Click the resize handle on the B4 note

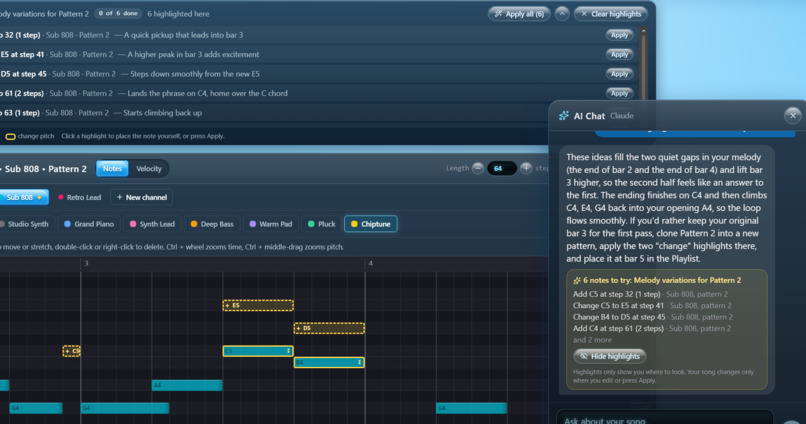click(359, 362)
